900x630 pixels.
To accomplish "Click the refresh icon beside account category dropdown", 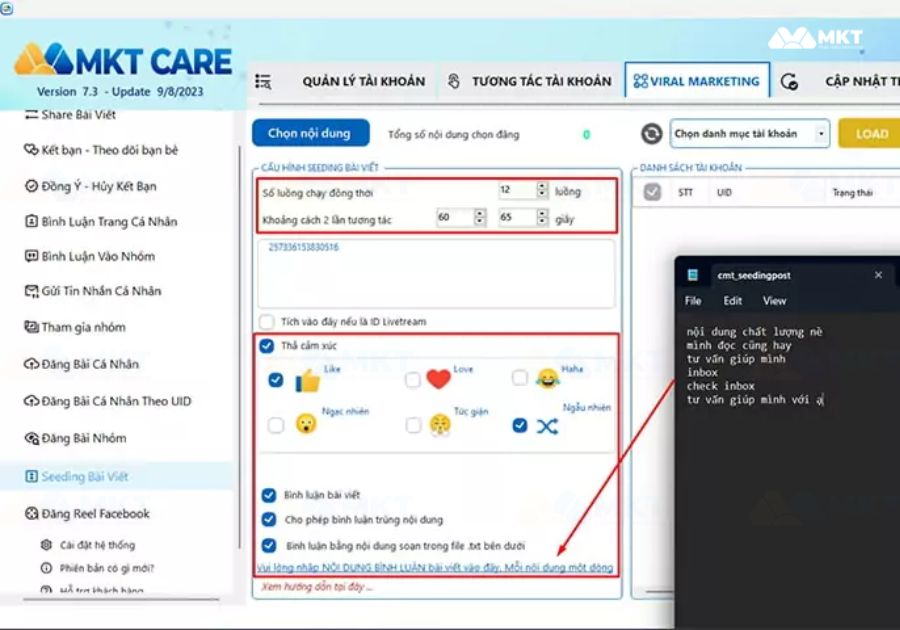I will (x=652, y=134).
